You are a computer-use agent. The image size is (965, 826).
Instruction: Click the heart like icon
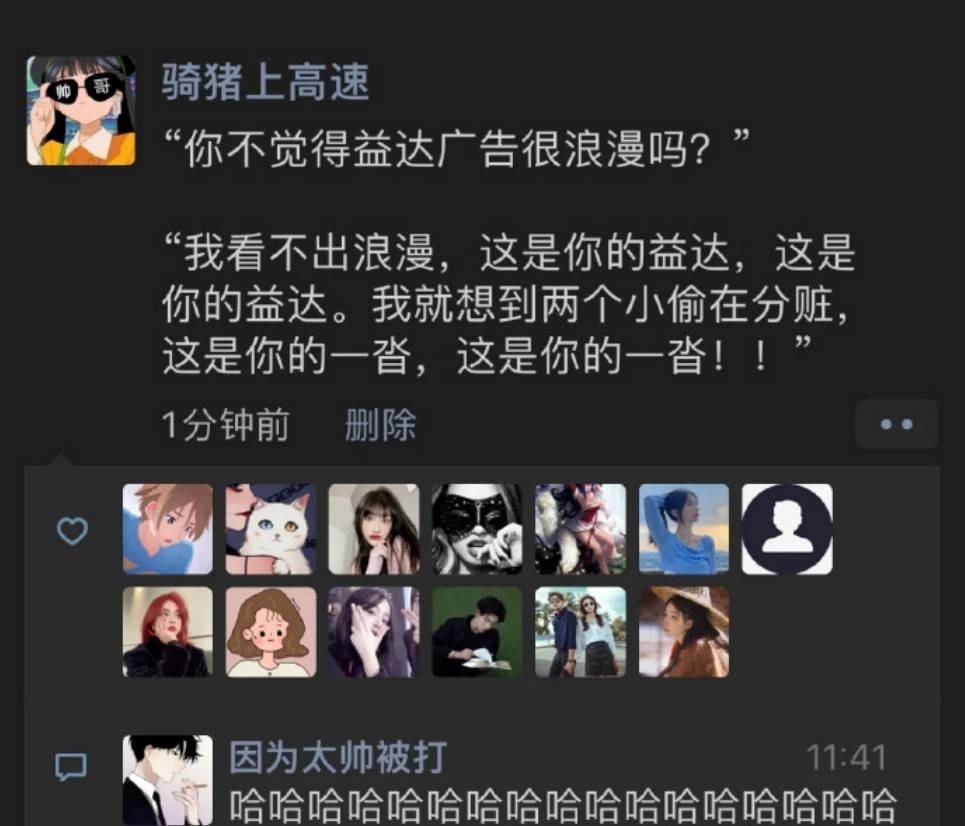[72, 531]
